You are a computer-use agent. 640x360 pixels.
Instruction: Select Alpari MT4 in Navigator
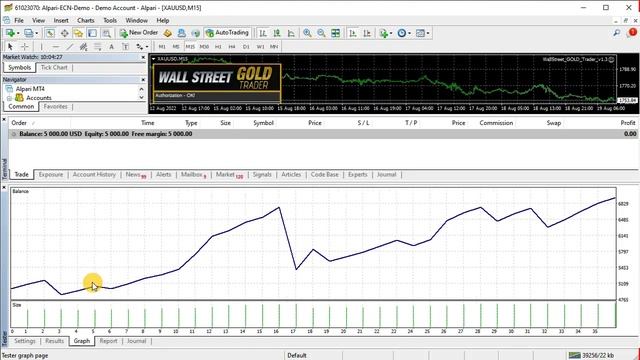[x=30, y=89]
